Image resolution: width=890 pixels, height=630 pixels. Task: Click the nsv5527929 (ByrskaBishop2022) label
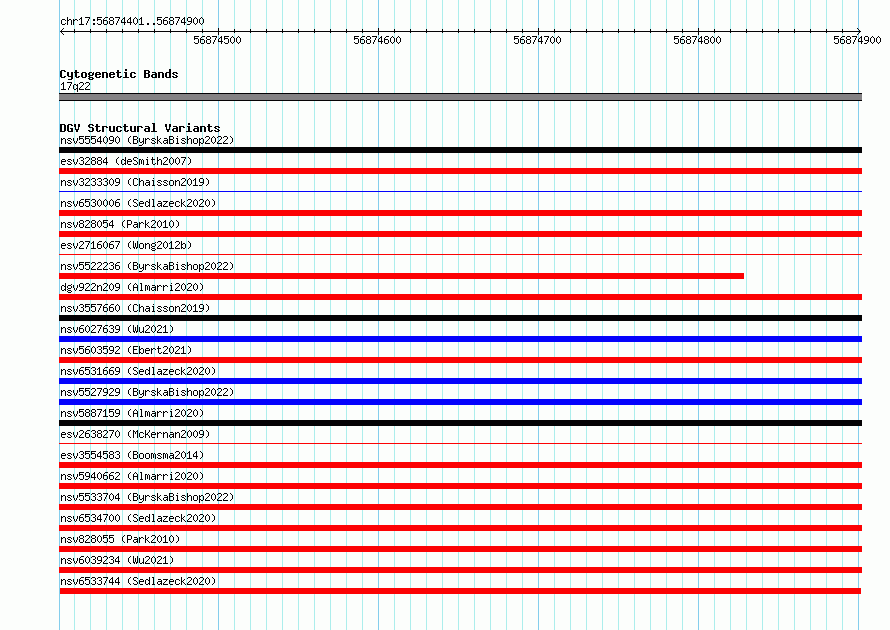click(x=147, y=392)
